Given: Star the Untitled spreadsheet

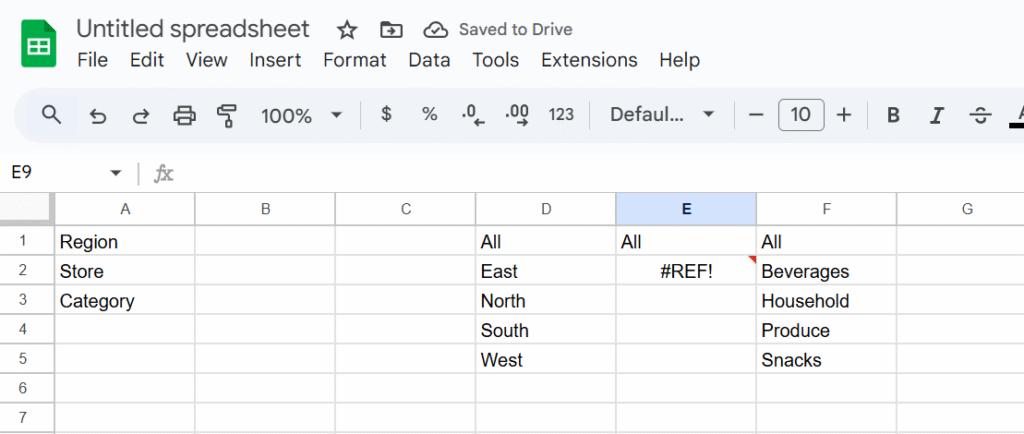Looking at the screenshot, I should 347,30.
